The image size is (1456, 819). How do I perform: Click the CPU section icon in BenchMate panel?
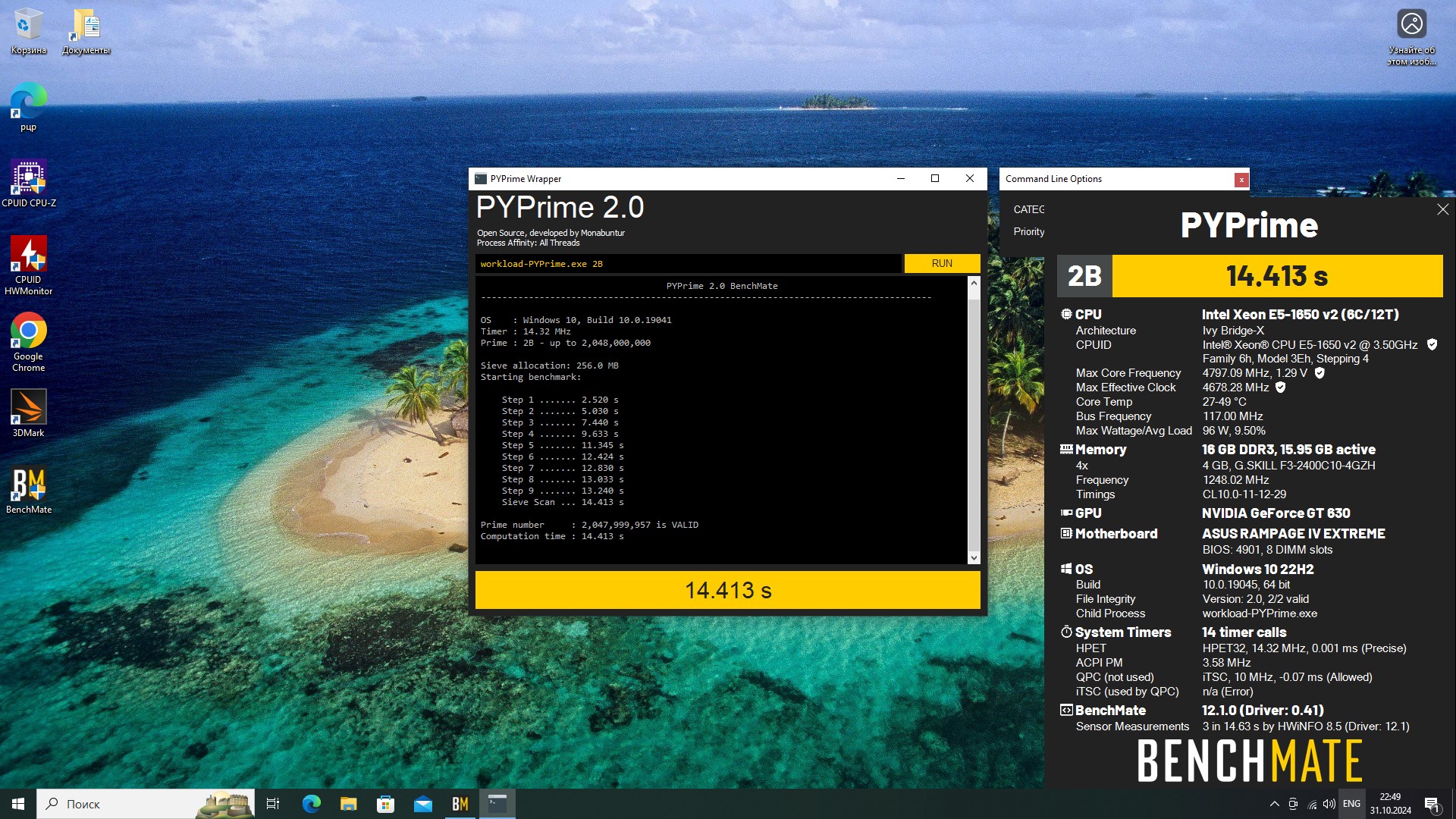[1066, 314]
